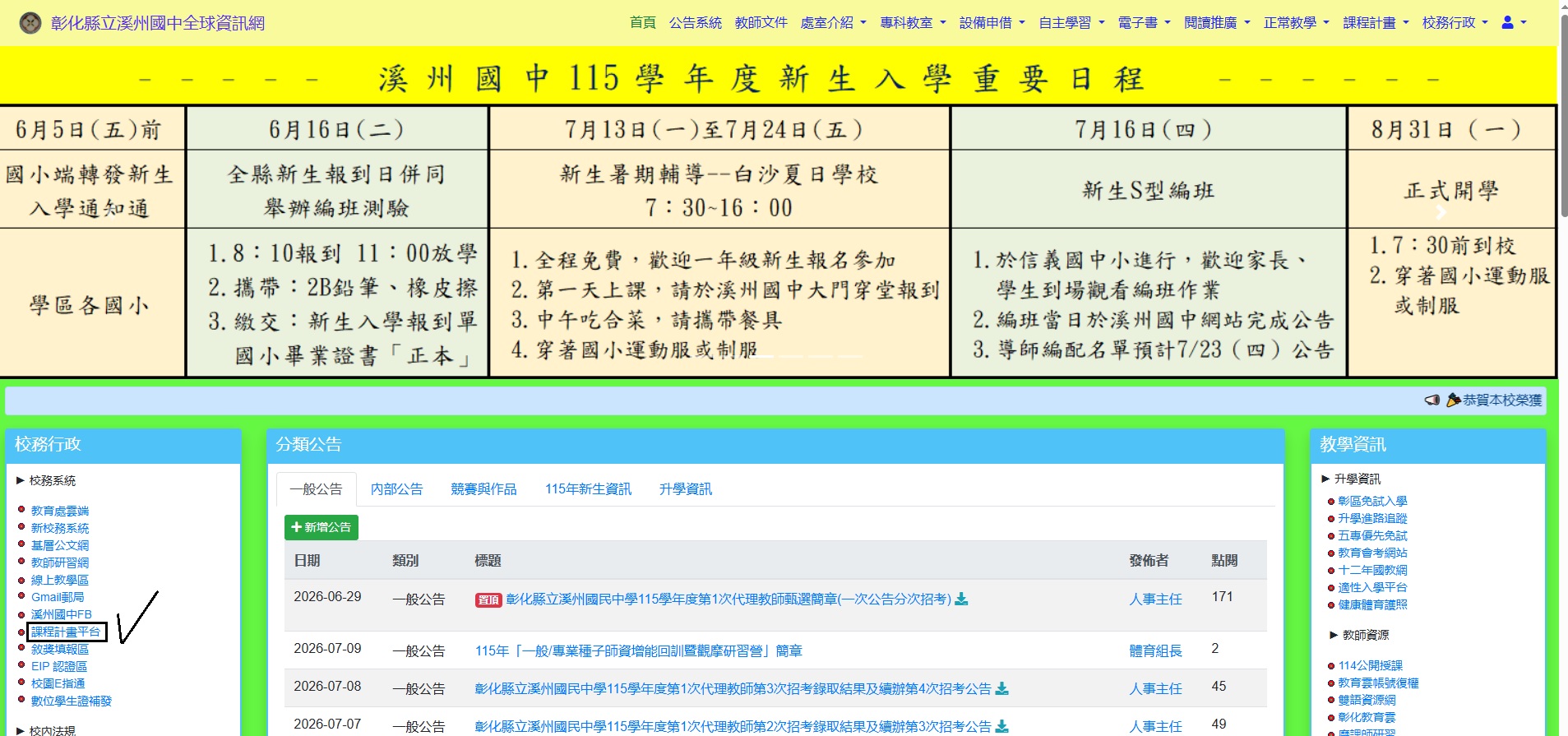Expand 設備申借 dropdown menu
The width and height of the screenshot is (1568, 736).
(992, 23)
